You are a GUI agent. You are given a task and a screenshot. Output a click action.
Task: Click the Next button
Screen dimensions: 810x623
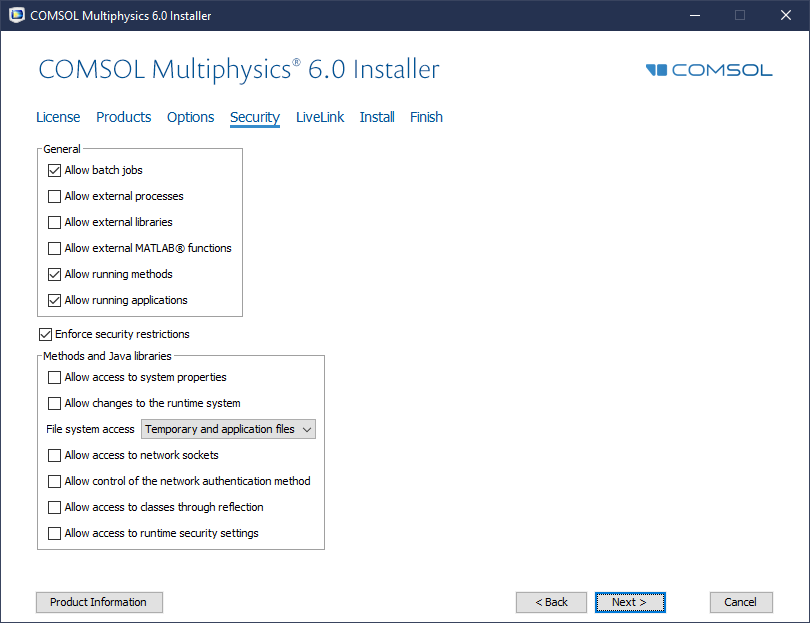coord(629,602)
